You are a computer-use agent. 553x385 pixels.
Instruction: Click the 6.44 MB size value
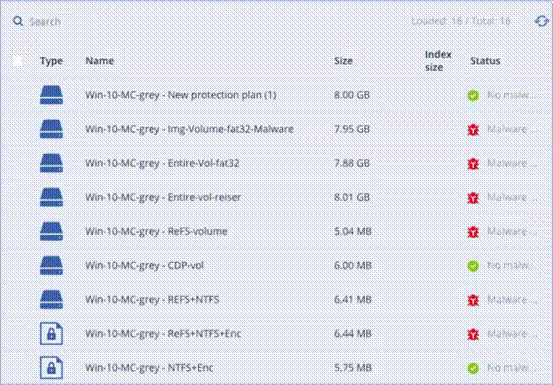pos(353,334)
